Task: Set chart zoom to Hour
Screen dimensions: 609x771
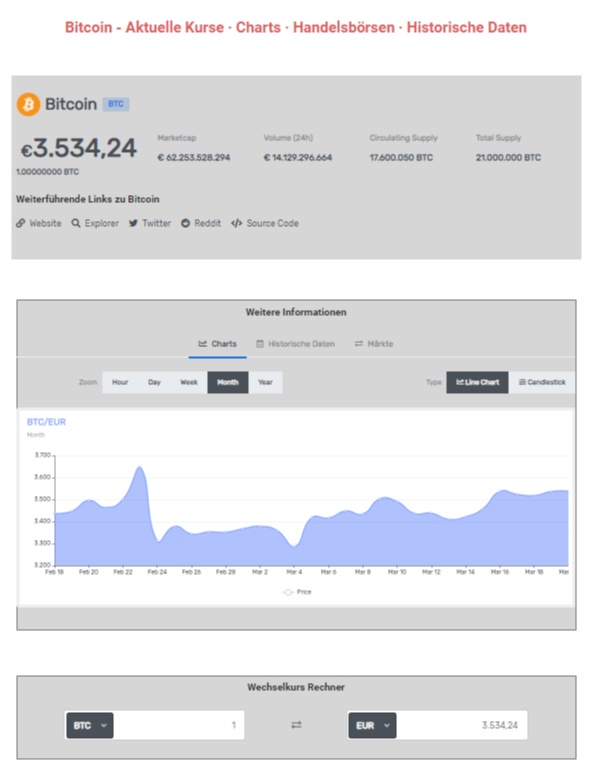Action: click(120, 383)
